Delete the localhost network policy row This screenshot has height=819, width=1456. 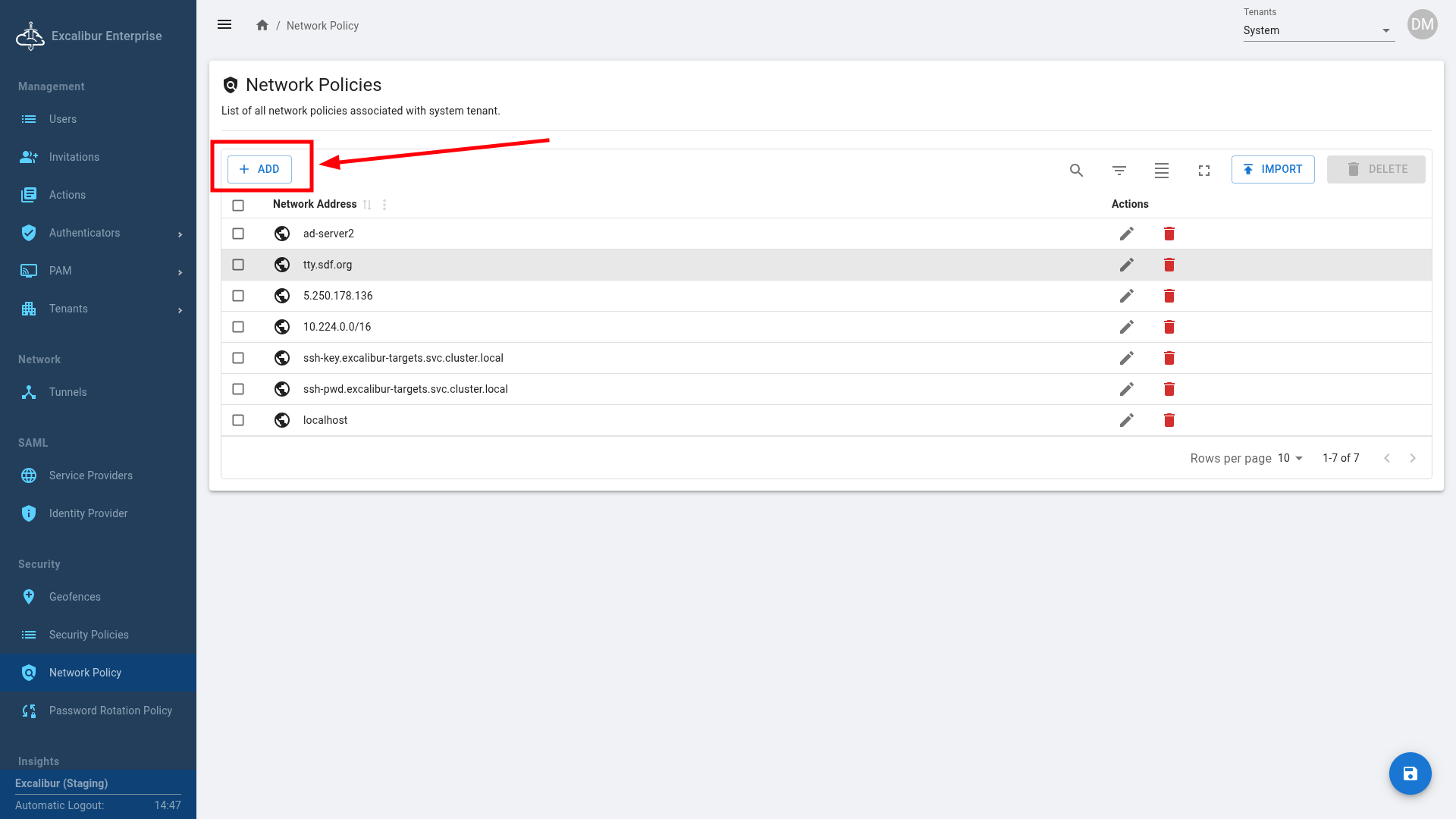point(1169,420)
